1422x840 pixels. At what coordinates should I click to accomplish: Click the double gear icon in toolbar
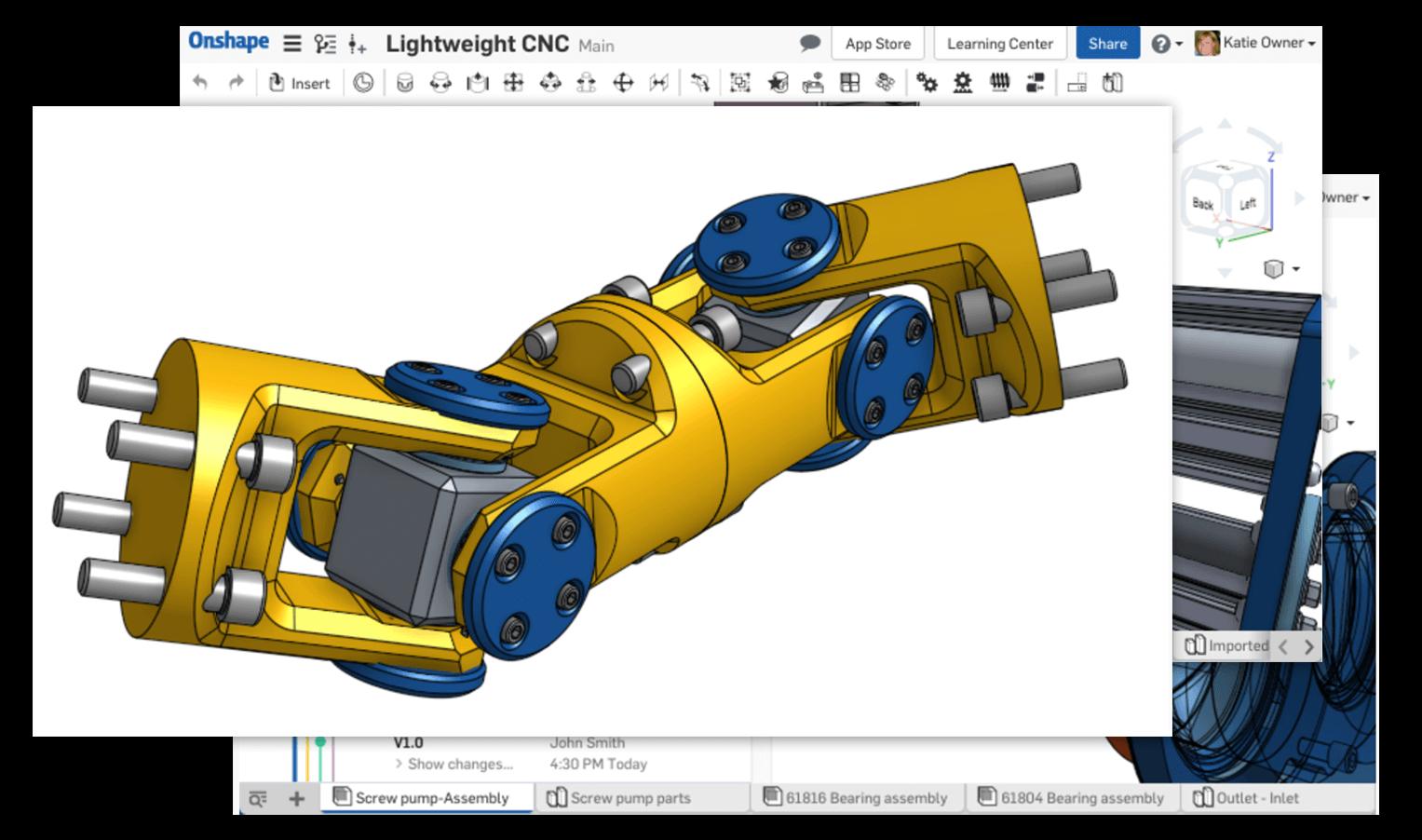coord(927,83)
